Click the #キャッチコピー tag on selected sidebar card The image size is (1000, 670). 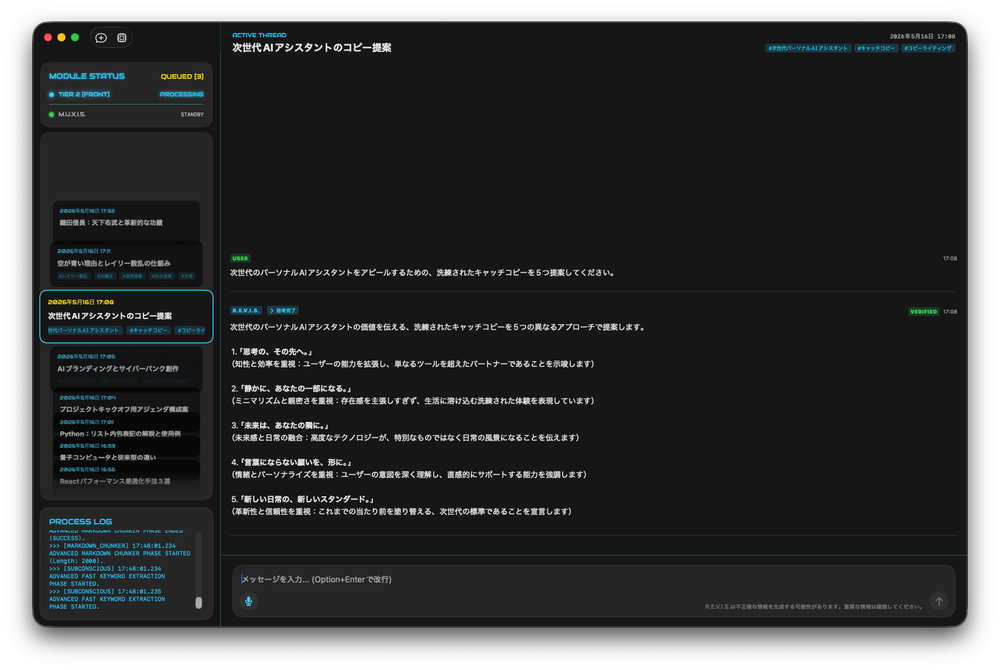149,330
